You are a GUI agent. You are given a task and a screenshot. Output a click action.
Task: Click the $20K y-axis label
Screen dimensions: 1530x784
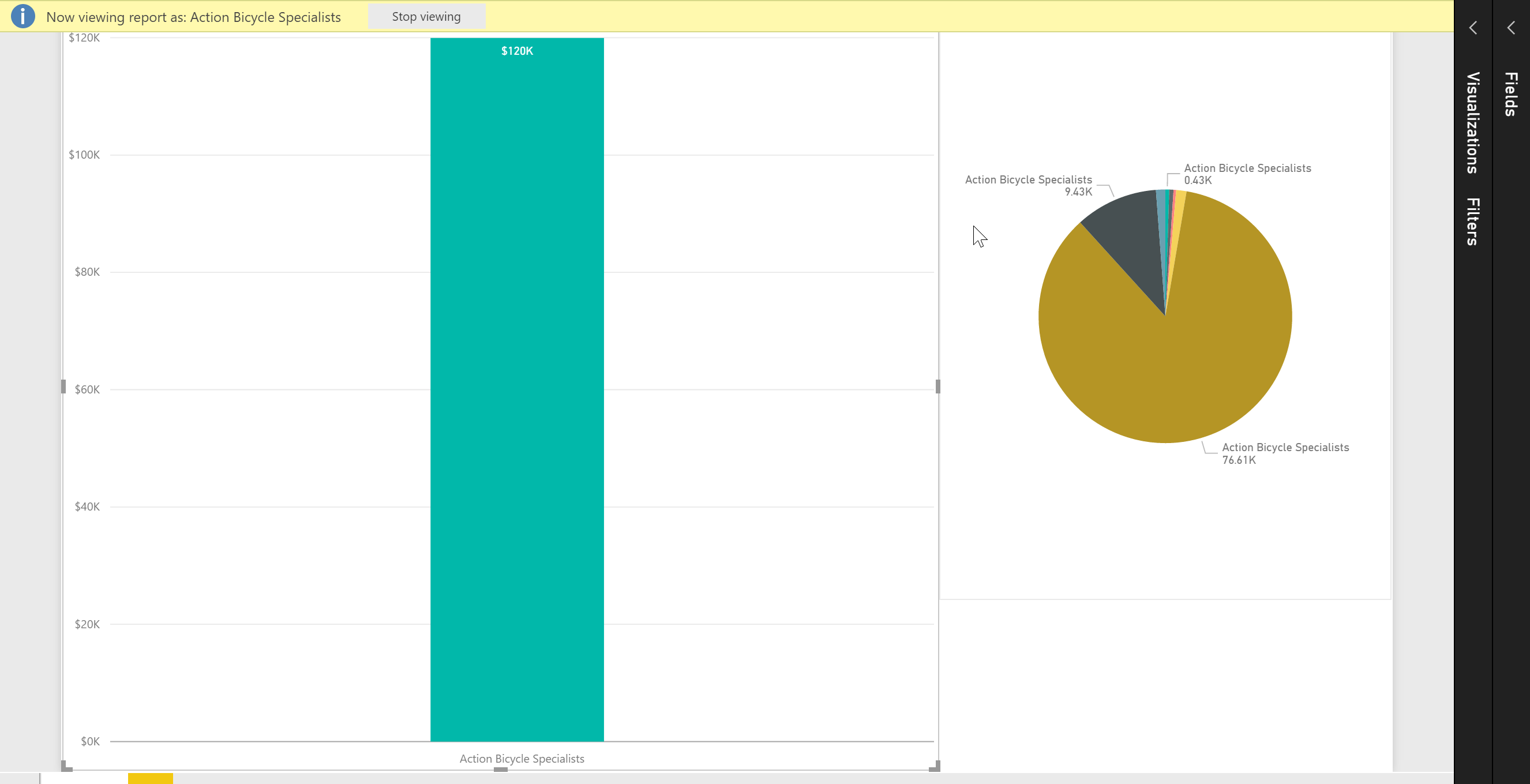click(87, 624)
